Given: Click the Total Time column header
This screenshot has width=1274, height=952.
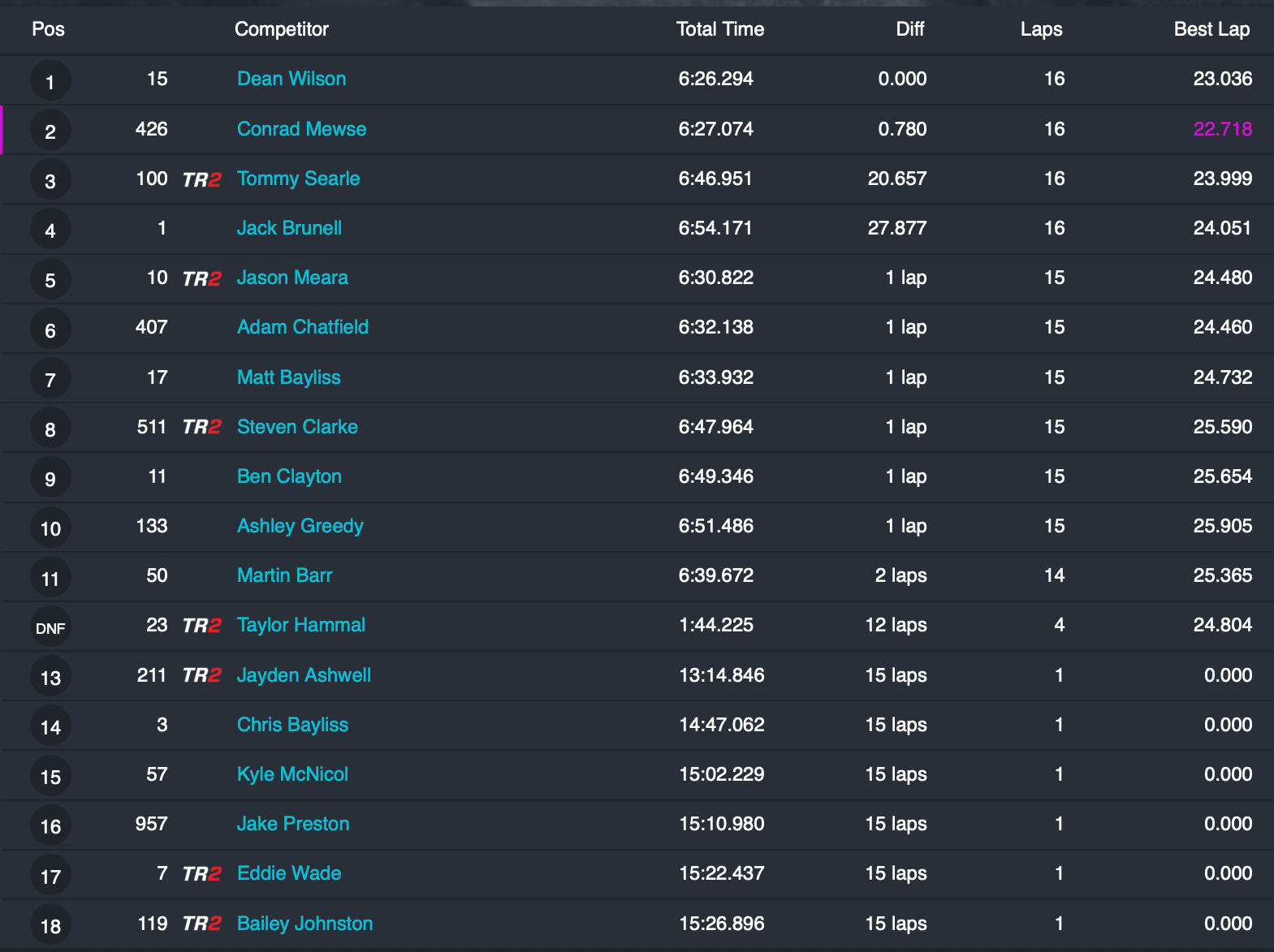Looking at the screenshot, I should (719, 29).
